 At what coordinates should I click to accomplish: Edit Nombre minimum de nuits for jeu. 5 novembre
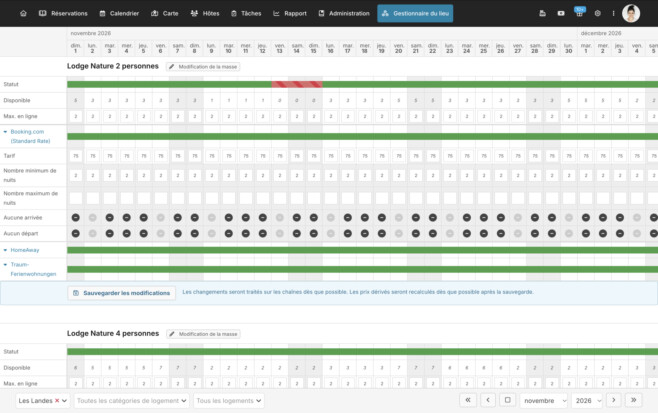pos(144,175)
